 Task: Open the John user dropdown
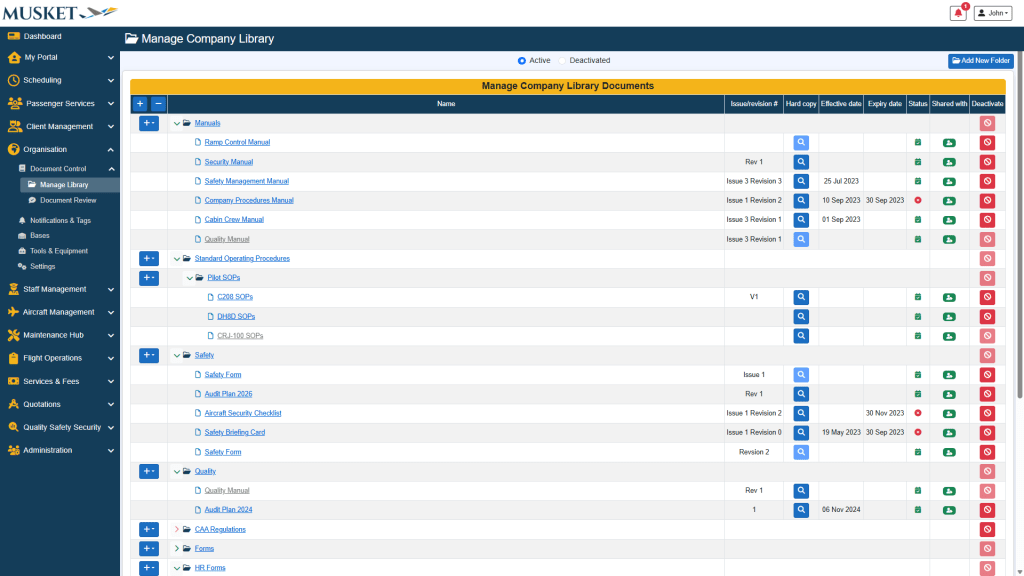(994, 13)
